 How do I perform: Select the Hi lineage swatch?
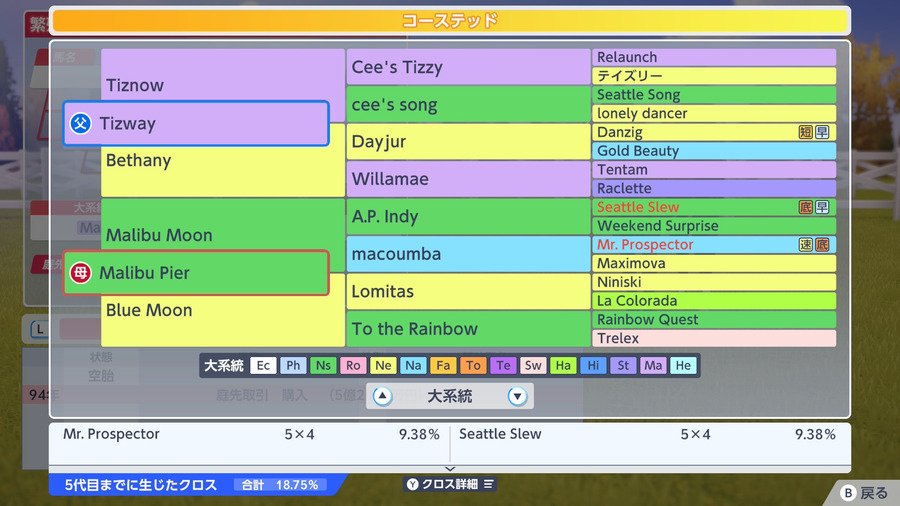click(593, 365)
